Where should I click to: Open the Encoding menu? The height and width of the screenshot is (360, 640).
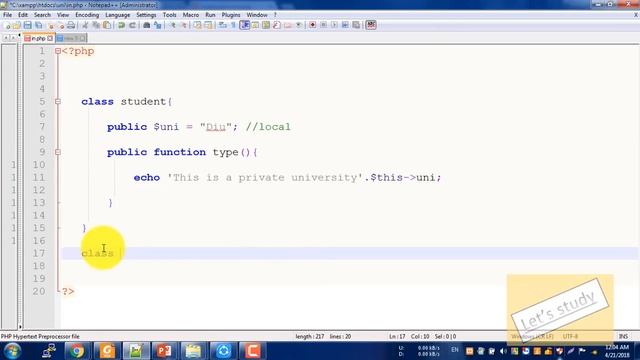[87, 15]
